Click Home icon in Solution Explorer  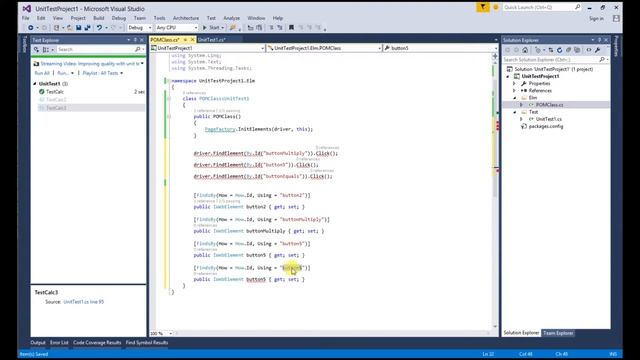525,50
